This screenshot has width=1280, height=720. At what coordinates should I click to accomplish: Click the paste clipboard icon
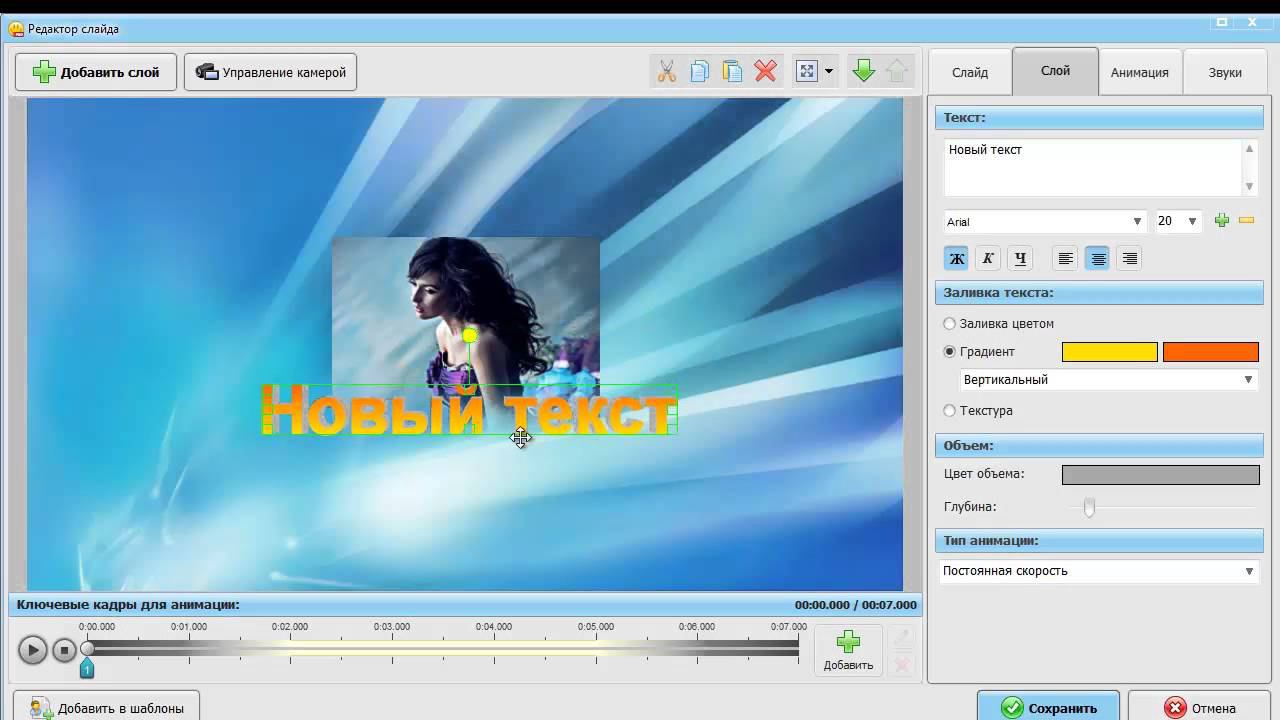tap(732, 71)
